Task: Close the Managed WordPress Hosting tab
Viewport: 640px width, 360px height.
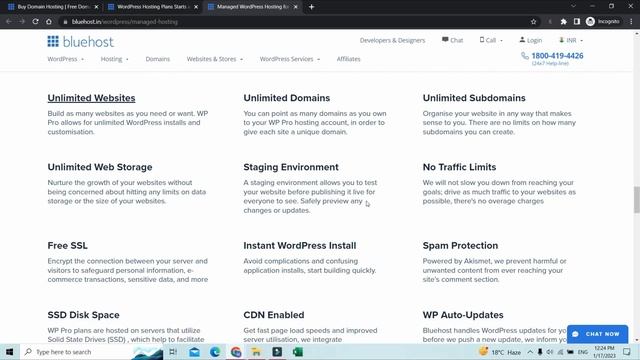Action: pos(296,7)
